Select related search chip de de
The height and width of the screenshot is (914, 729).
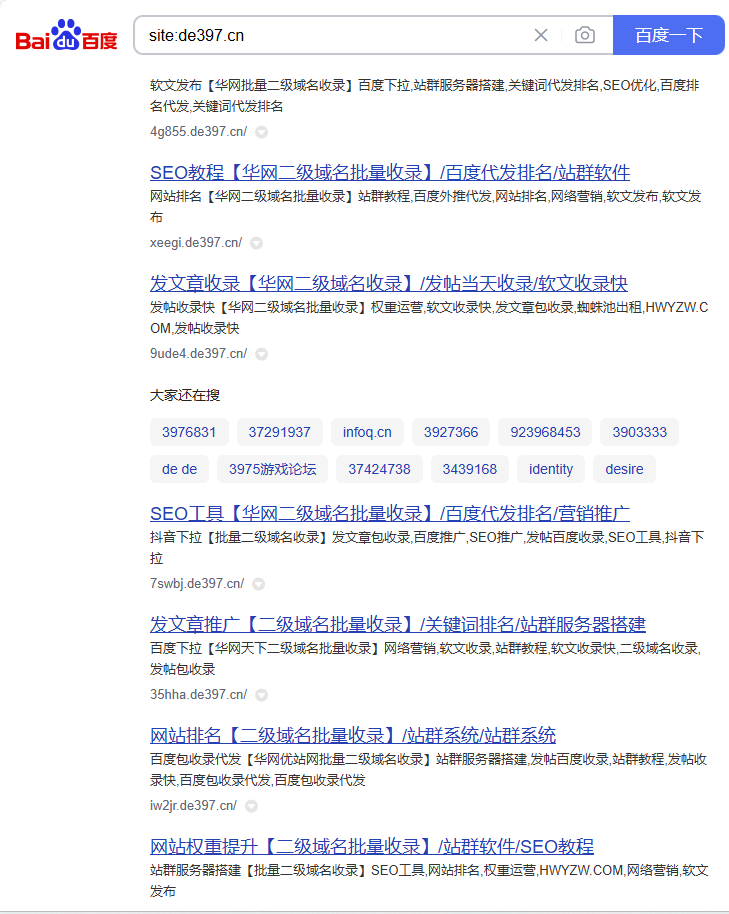click(x=179, y=469)
